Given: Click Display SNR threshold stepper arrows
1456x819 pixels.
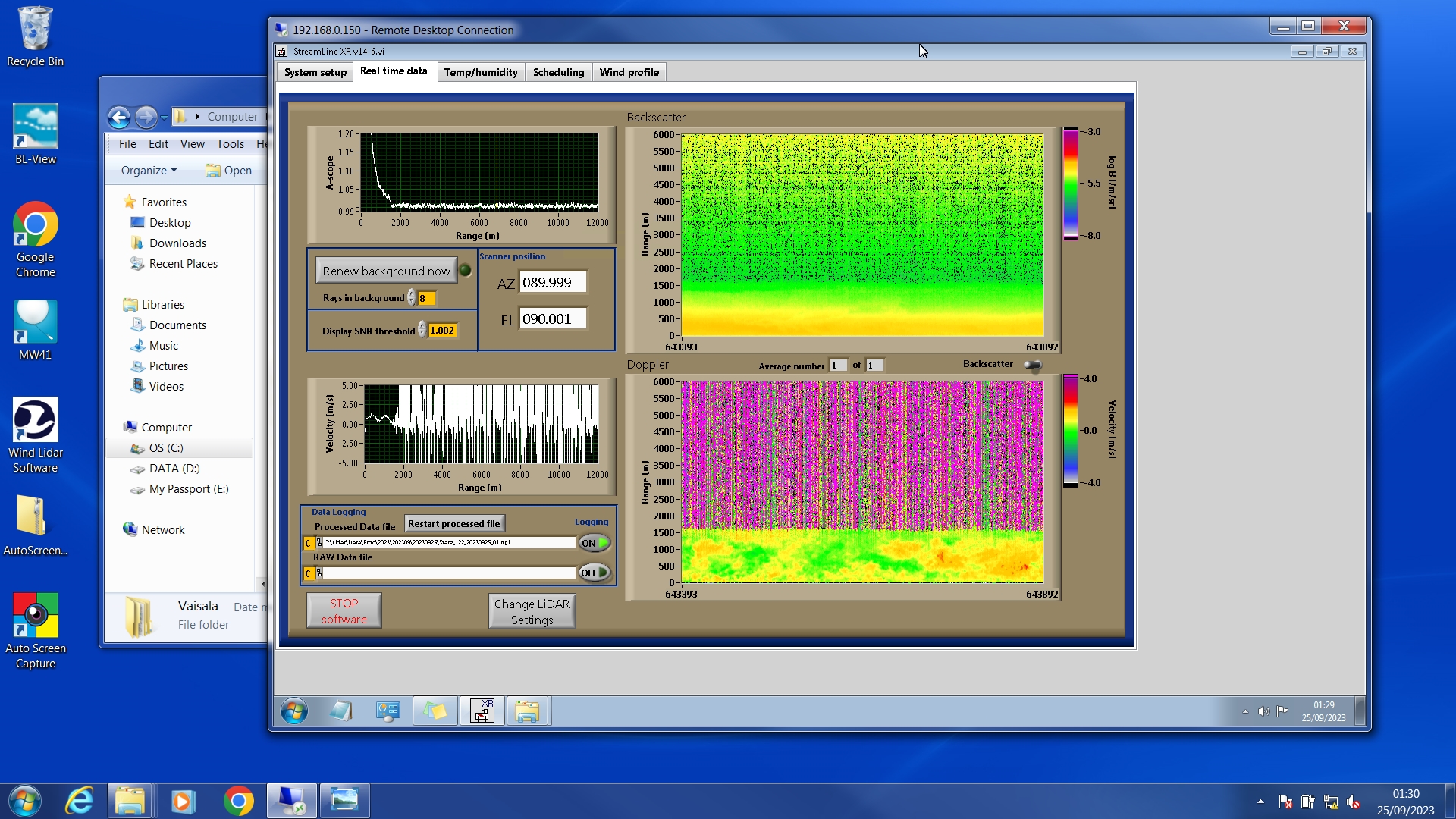Looking at the screenshot, I should coord(422,331).
